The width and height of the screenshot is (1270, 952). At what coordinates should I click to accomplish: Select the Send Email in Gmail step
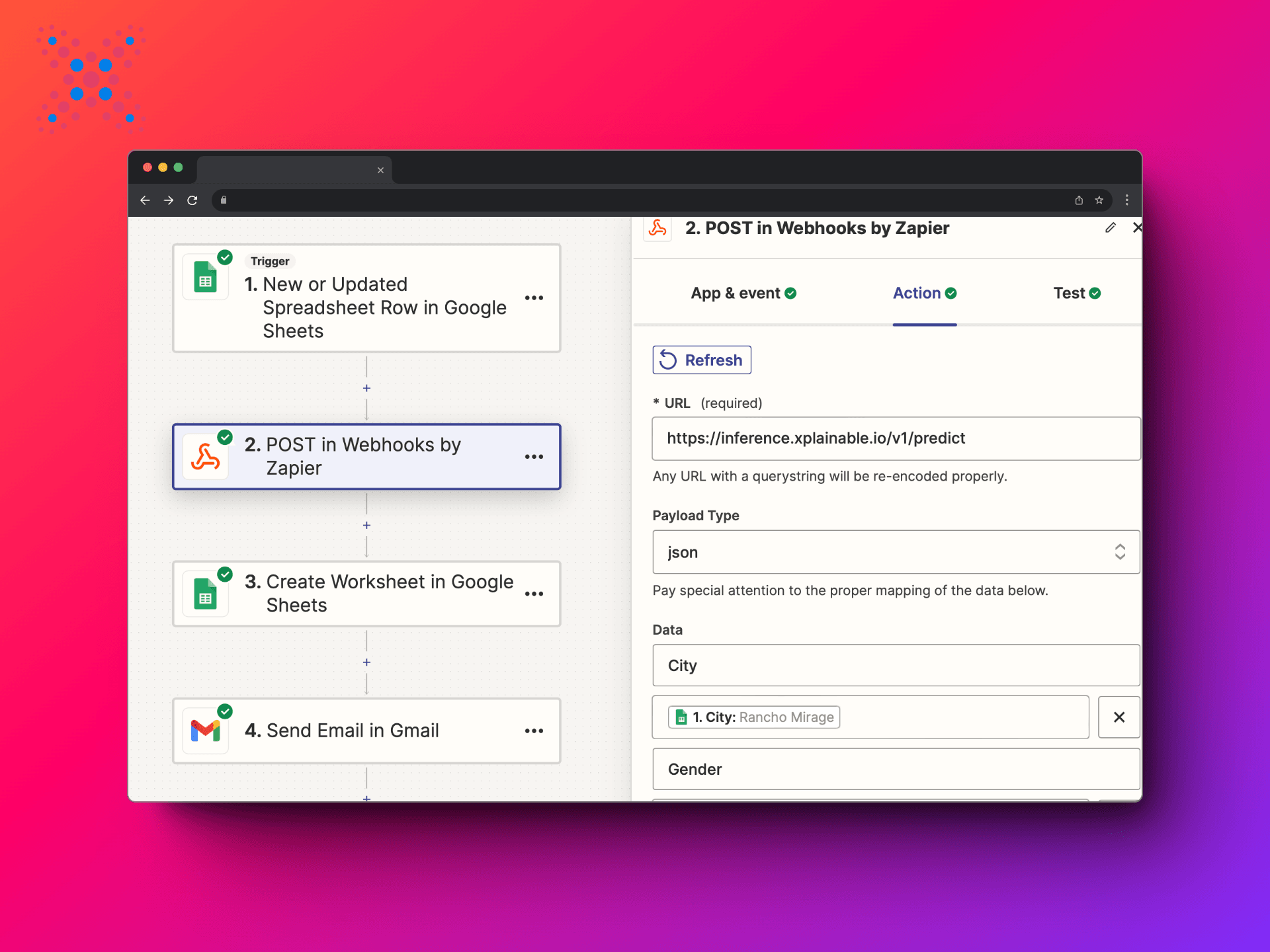[x=366, y=731]
